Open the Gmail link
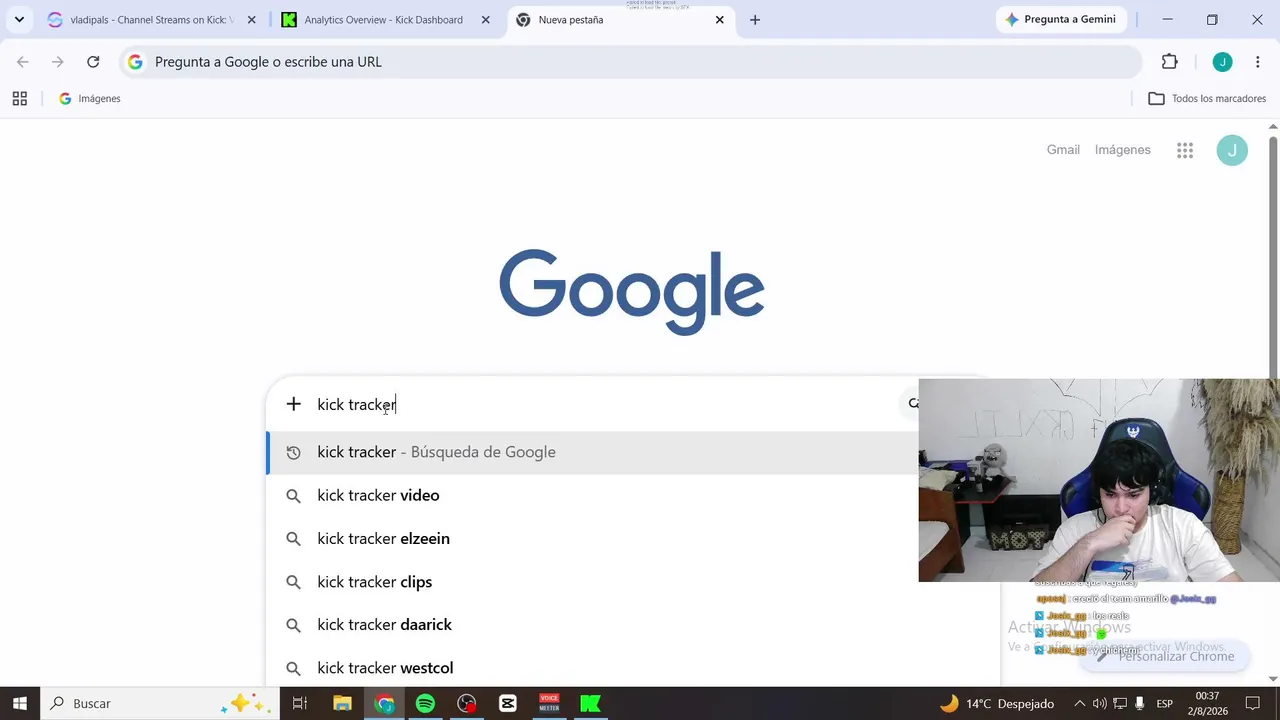 point(1063,150)
